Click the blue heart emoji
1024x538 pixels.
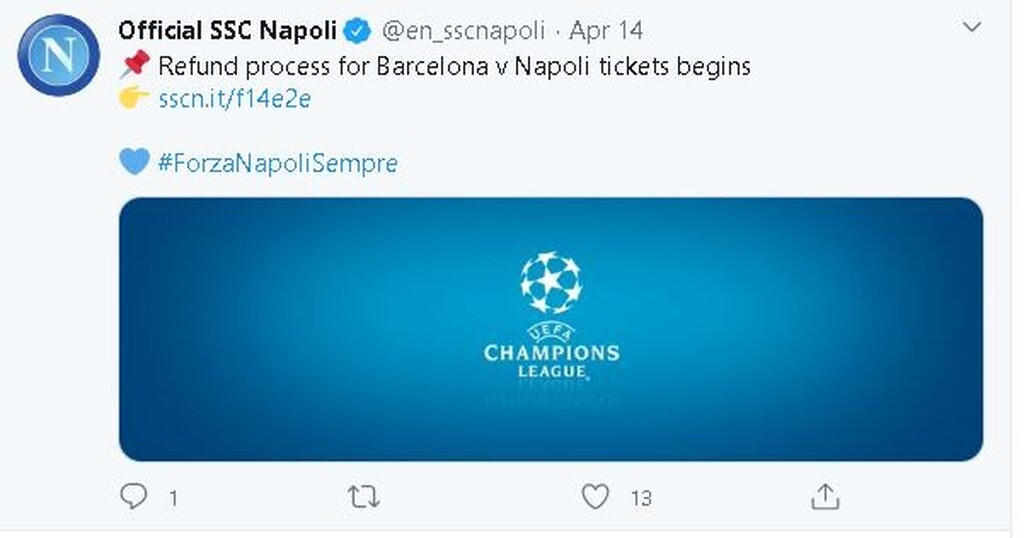(134, 162)
